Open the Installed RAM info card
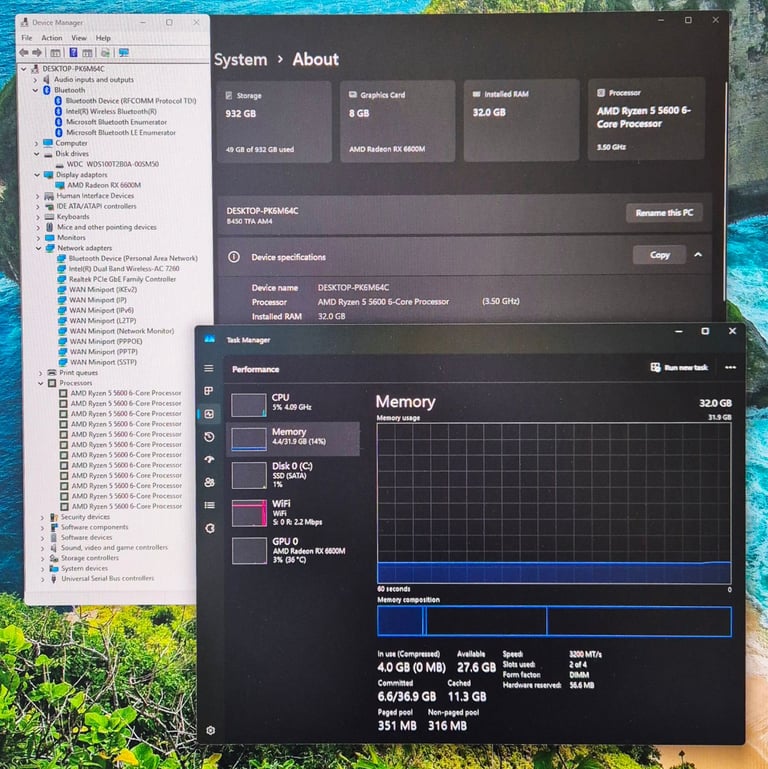The image size is (768, 769). 521,120
